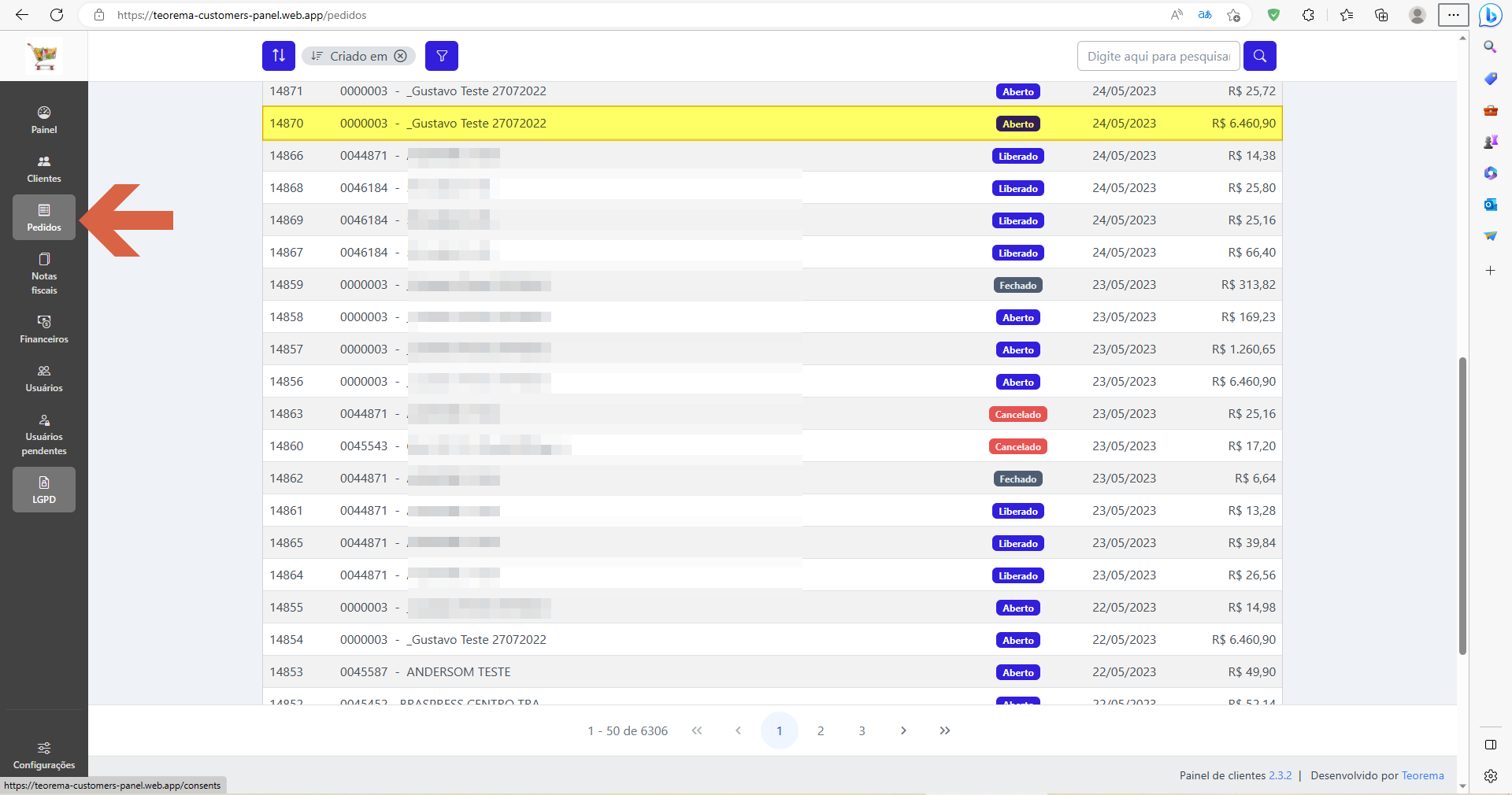Viewport: 1512px width, 795px height.
Task: Jump to first page double arrow
Action: tap(697, 730)
